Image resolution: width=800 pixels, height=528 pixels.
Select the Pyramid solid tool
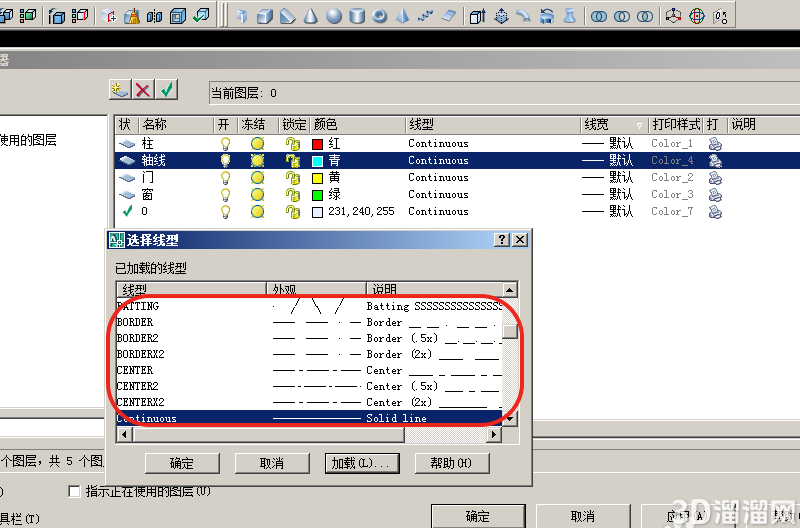[403, 16]
